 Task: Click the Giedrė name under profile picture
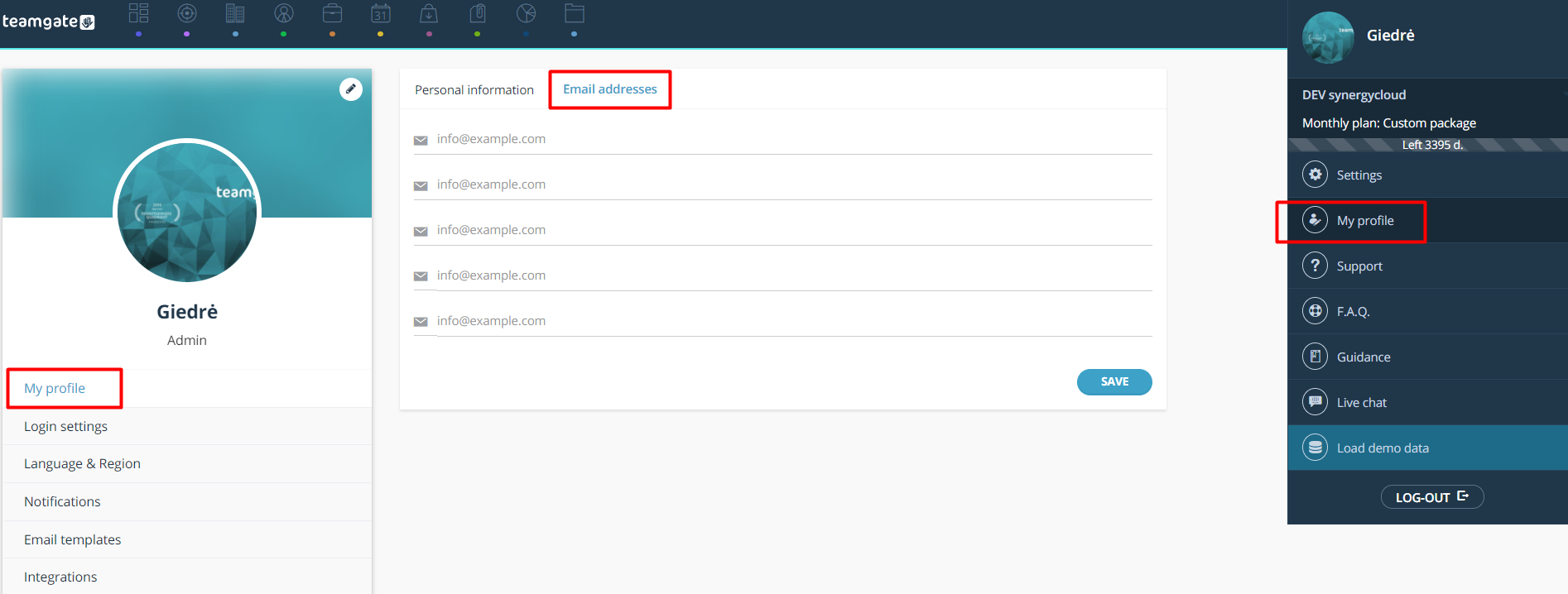click(x=187, y=312)
